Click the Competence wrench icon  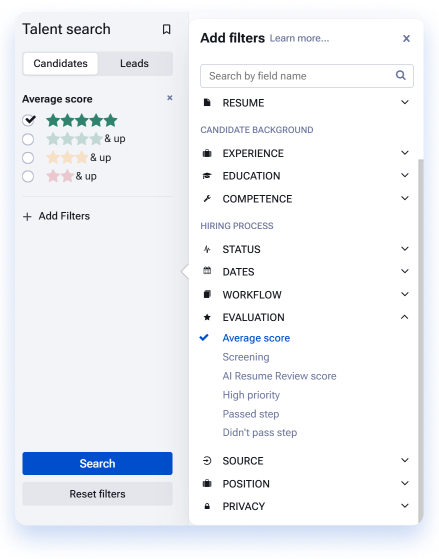click(x=207, y=199)
